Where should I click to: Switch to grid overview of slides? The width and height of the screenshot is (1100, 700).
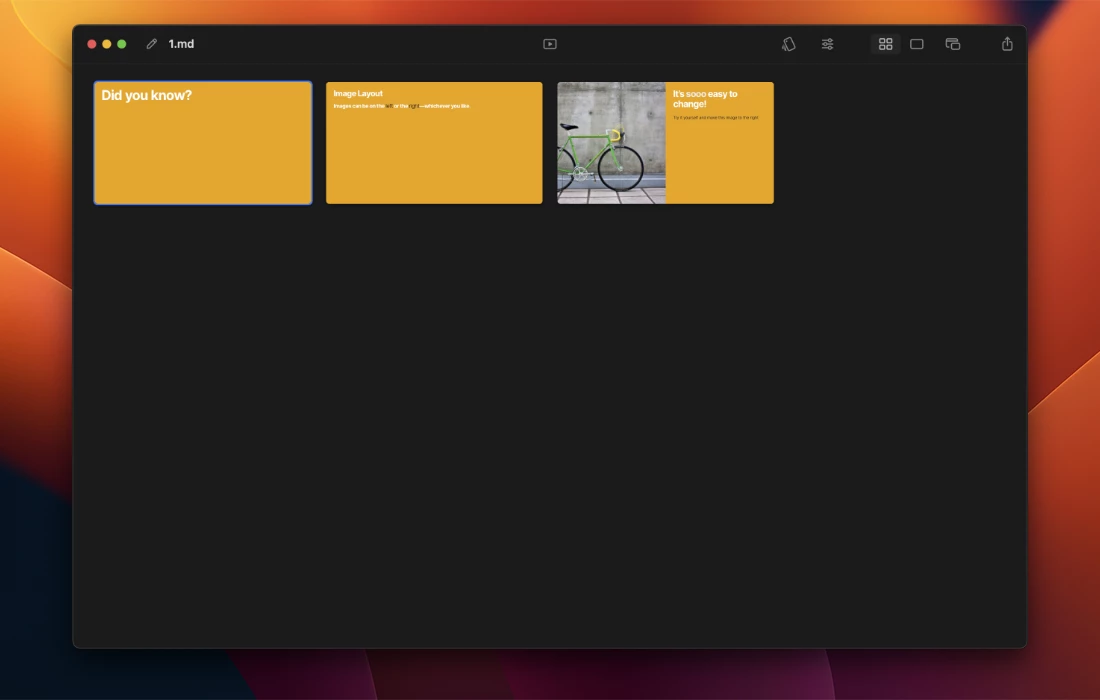[885, 44]
